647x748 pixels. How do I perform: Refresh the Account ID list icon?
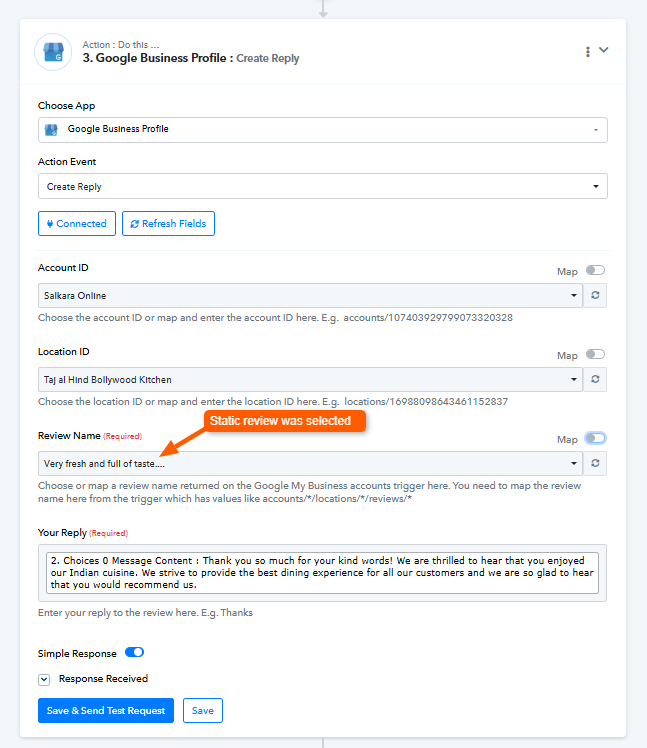pos(595,296)
